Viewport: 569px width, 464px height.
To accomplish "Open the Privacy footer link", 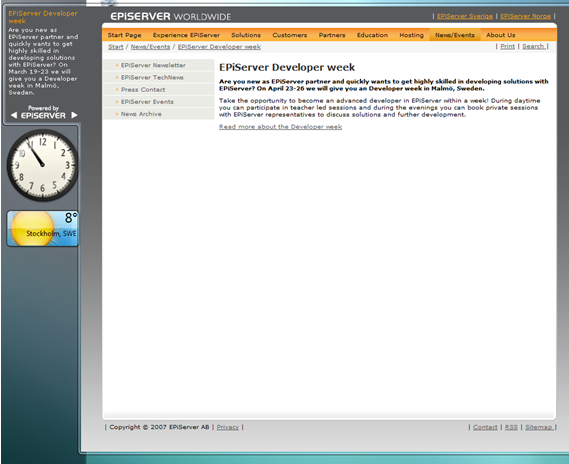I will (228, 427).
